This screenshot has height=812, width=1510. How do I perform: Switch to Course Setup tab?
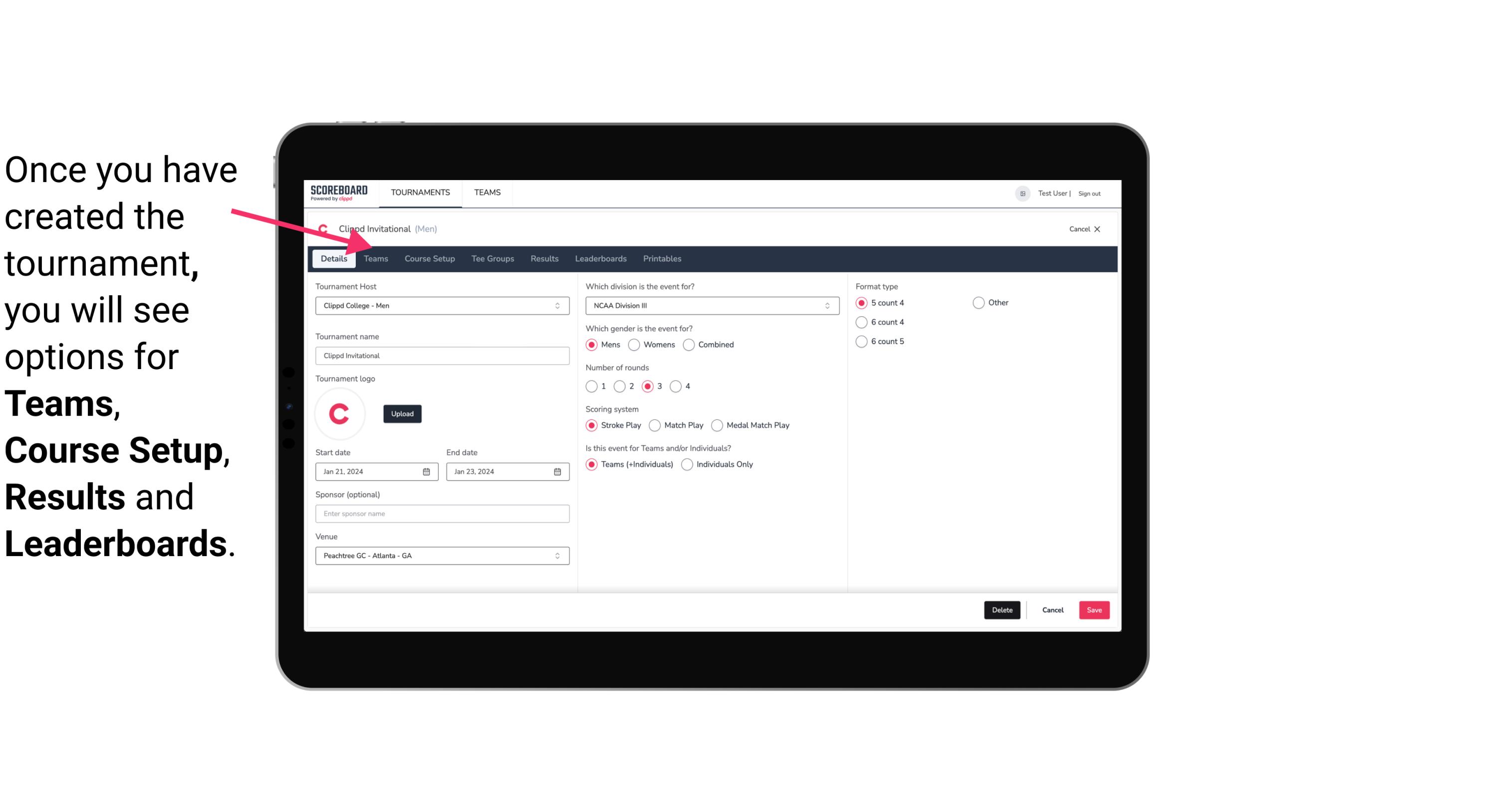[429, 258]
